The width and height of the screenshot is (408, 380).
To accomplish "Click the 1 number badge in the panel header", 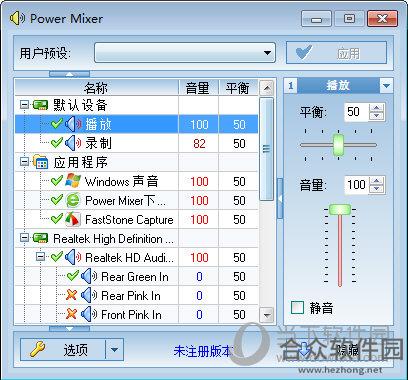I will [290, 86].
